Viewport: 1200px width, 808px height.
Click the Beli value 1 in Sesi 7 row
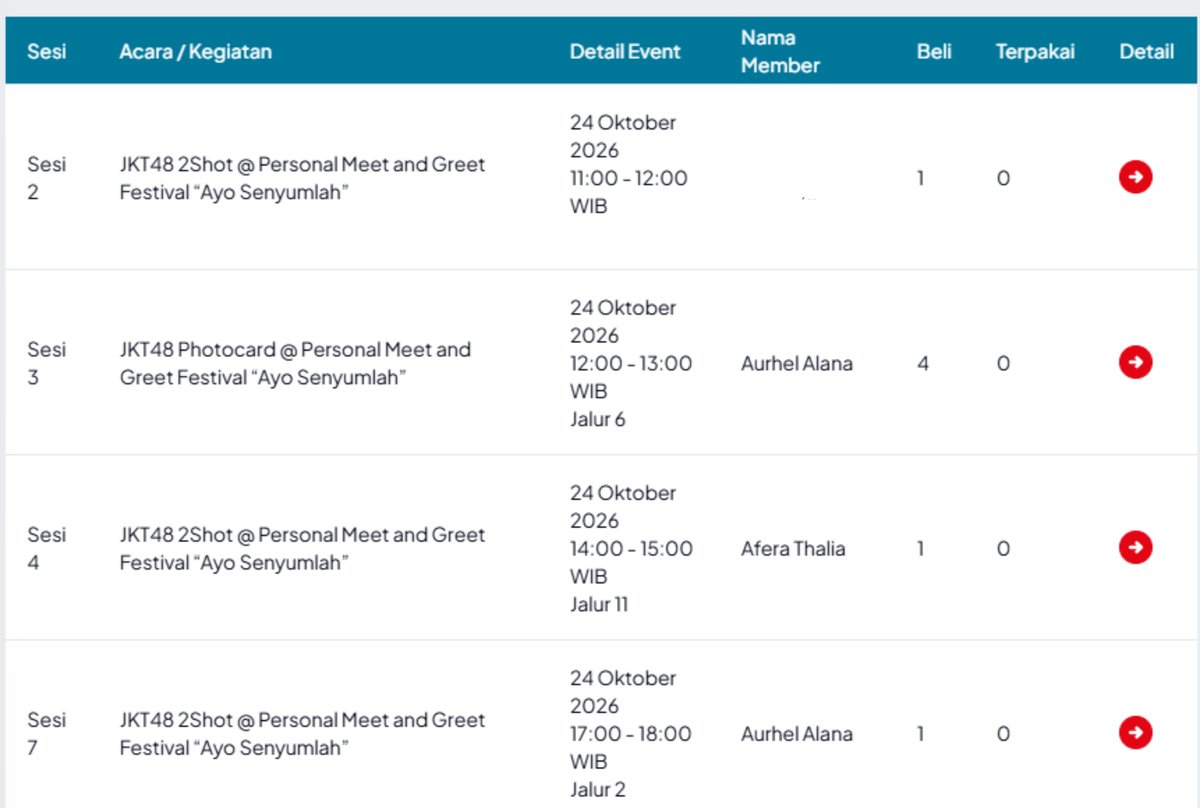921,733
